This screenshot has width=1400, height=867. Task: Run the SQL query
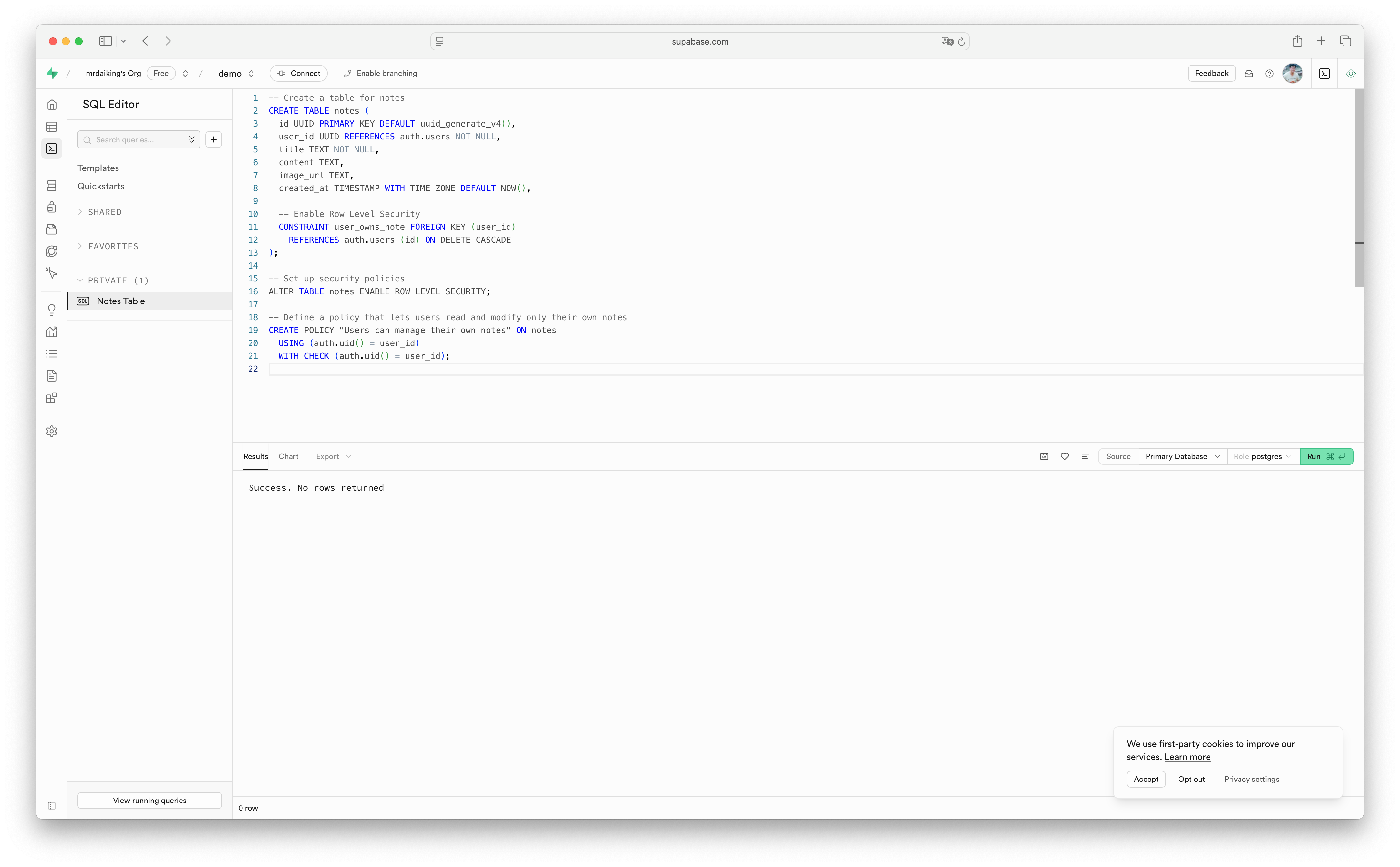[x=1327, y=456]
